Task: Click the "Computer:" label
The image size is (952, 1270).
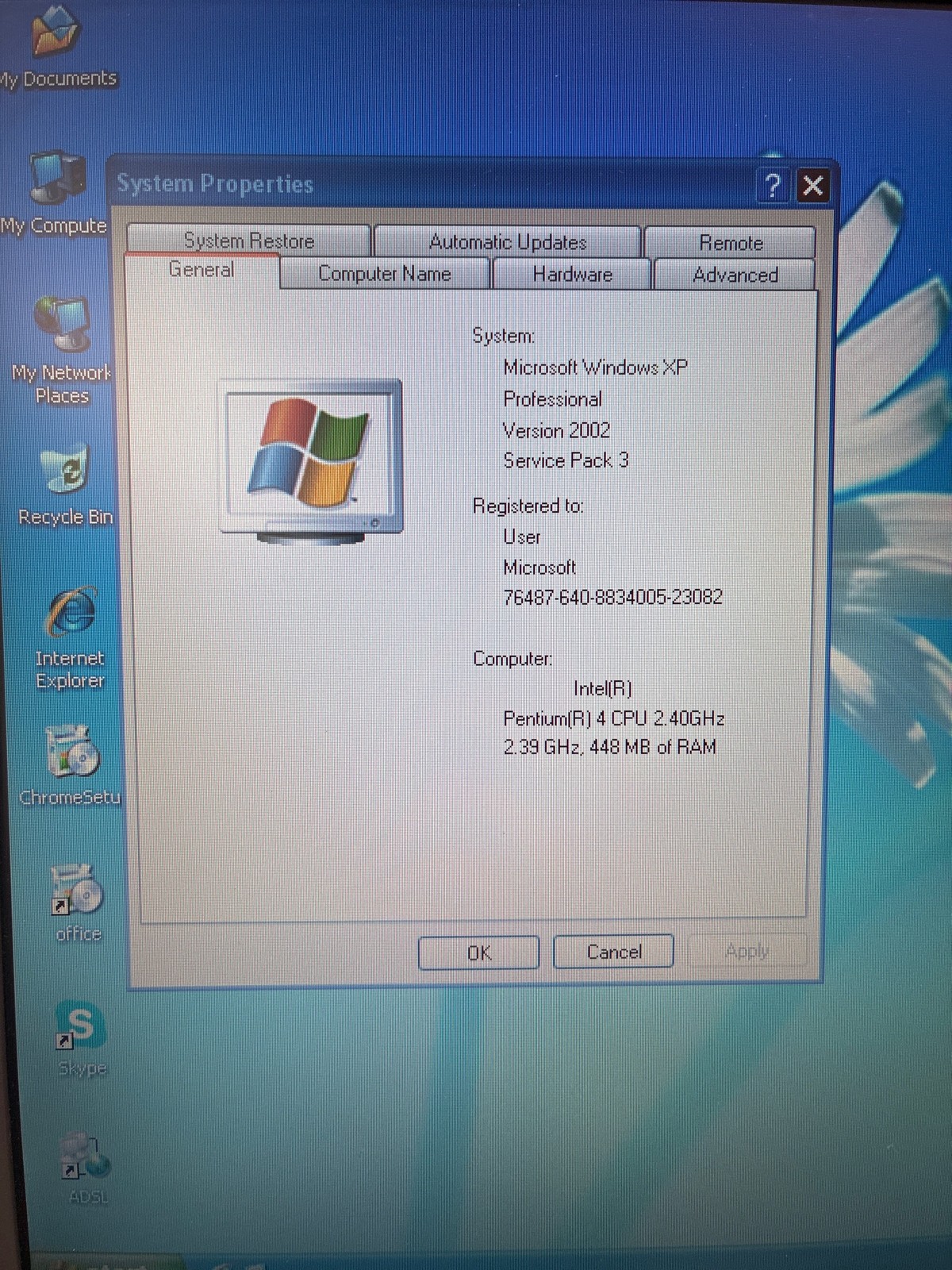Action: click(x=512, y=659)
